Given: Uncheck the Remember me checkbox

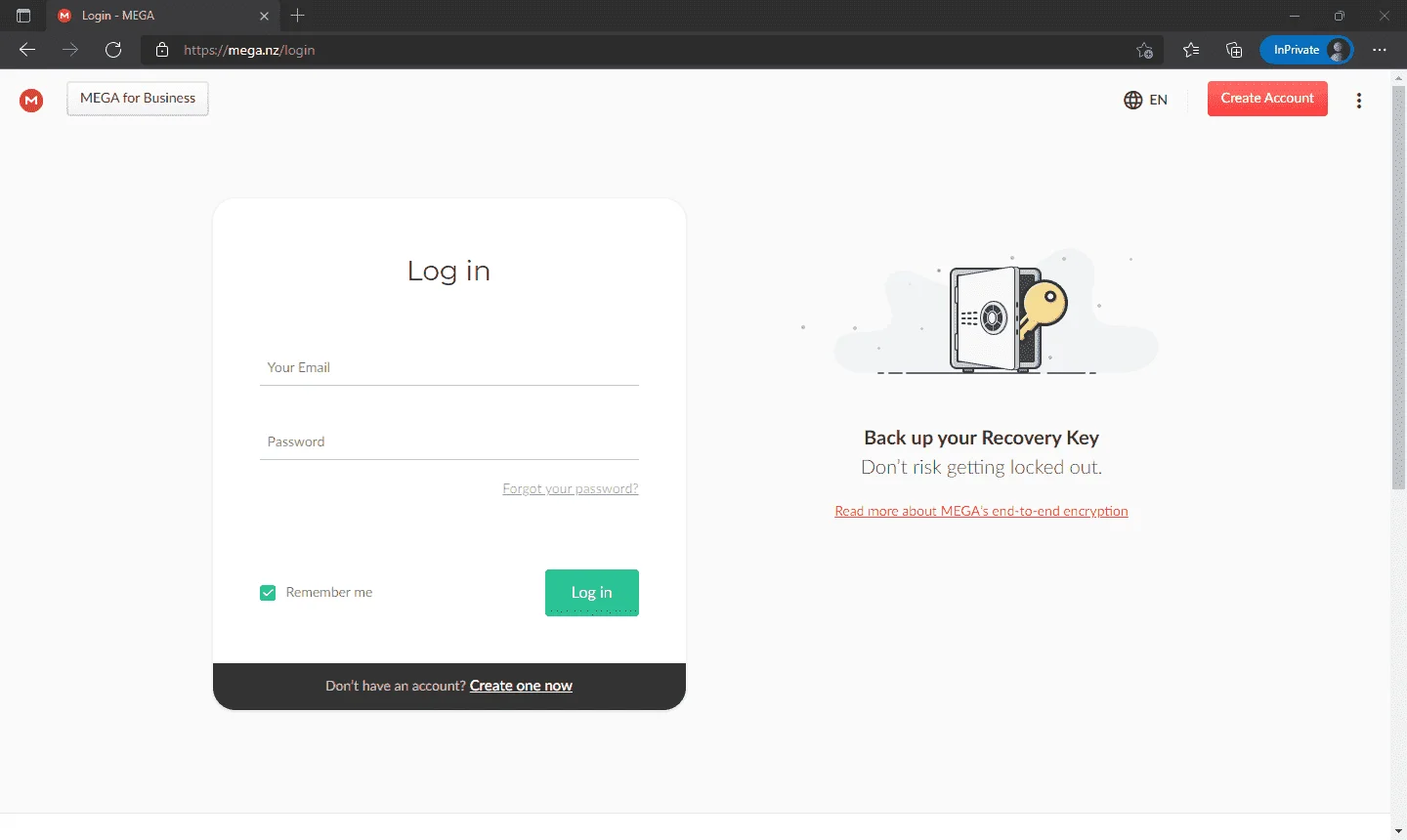Looking at the screenshot, I should point(268,593).
